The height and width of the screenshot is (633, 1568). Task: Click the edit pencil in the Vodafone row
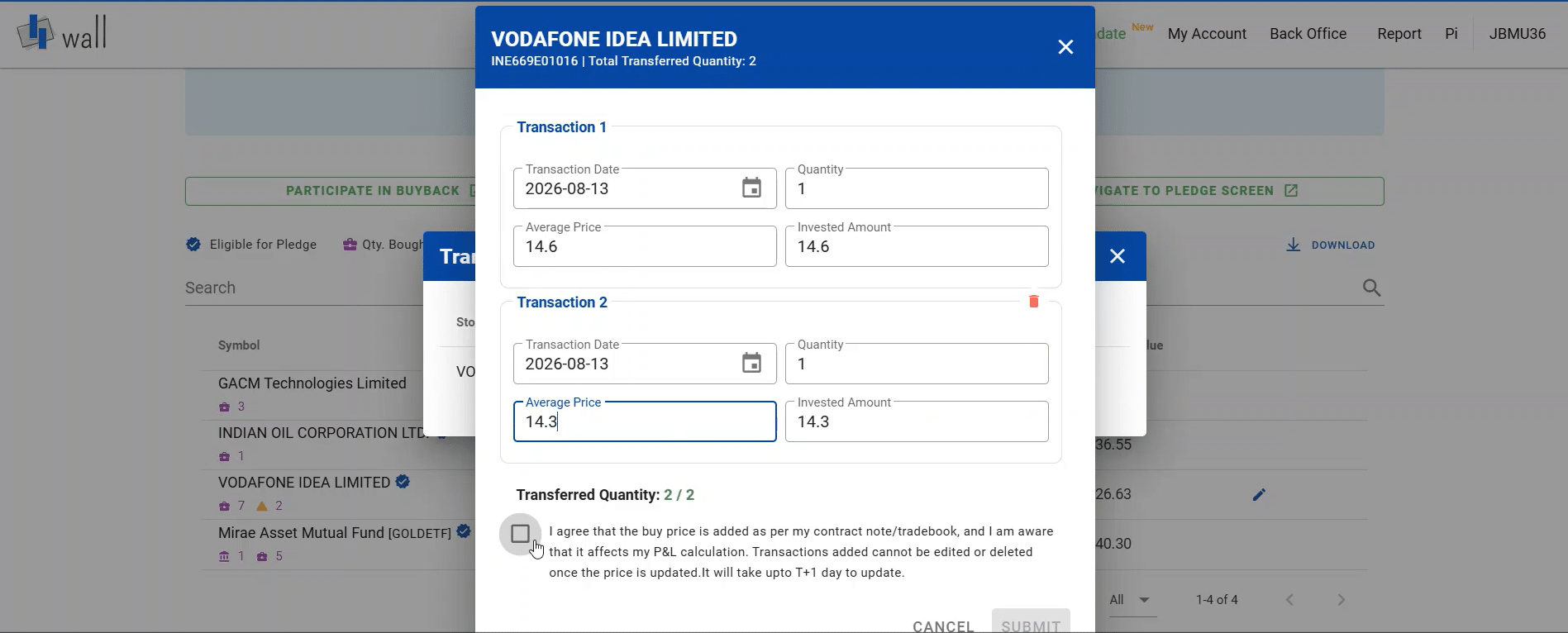coord(1259,494)
